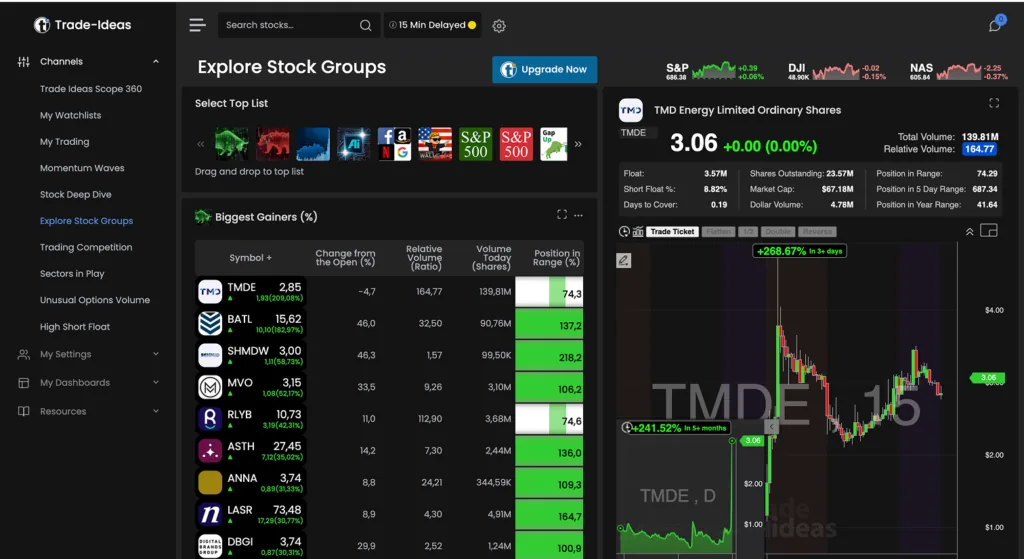The height and width of the screenshot is (559, 1024).
Task: Select the FANG stocks top list icon
Action: 394,144
